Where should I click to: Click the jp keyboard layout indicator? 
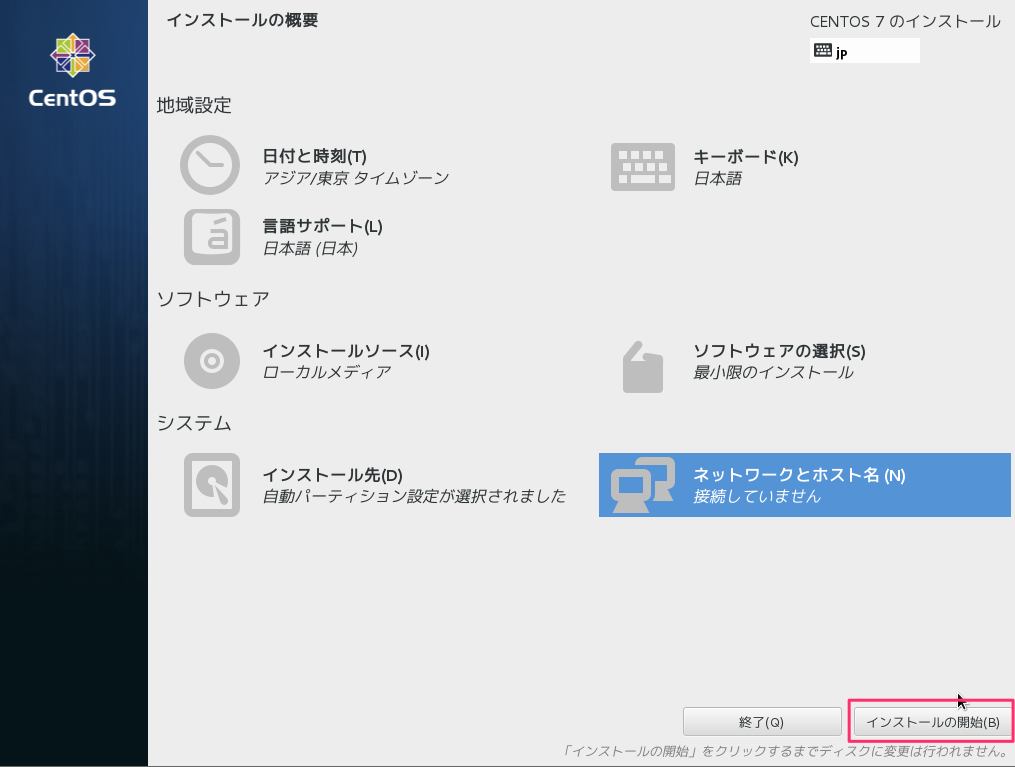(864, 50)
